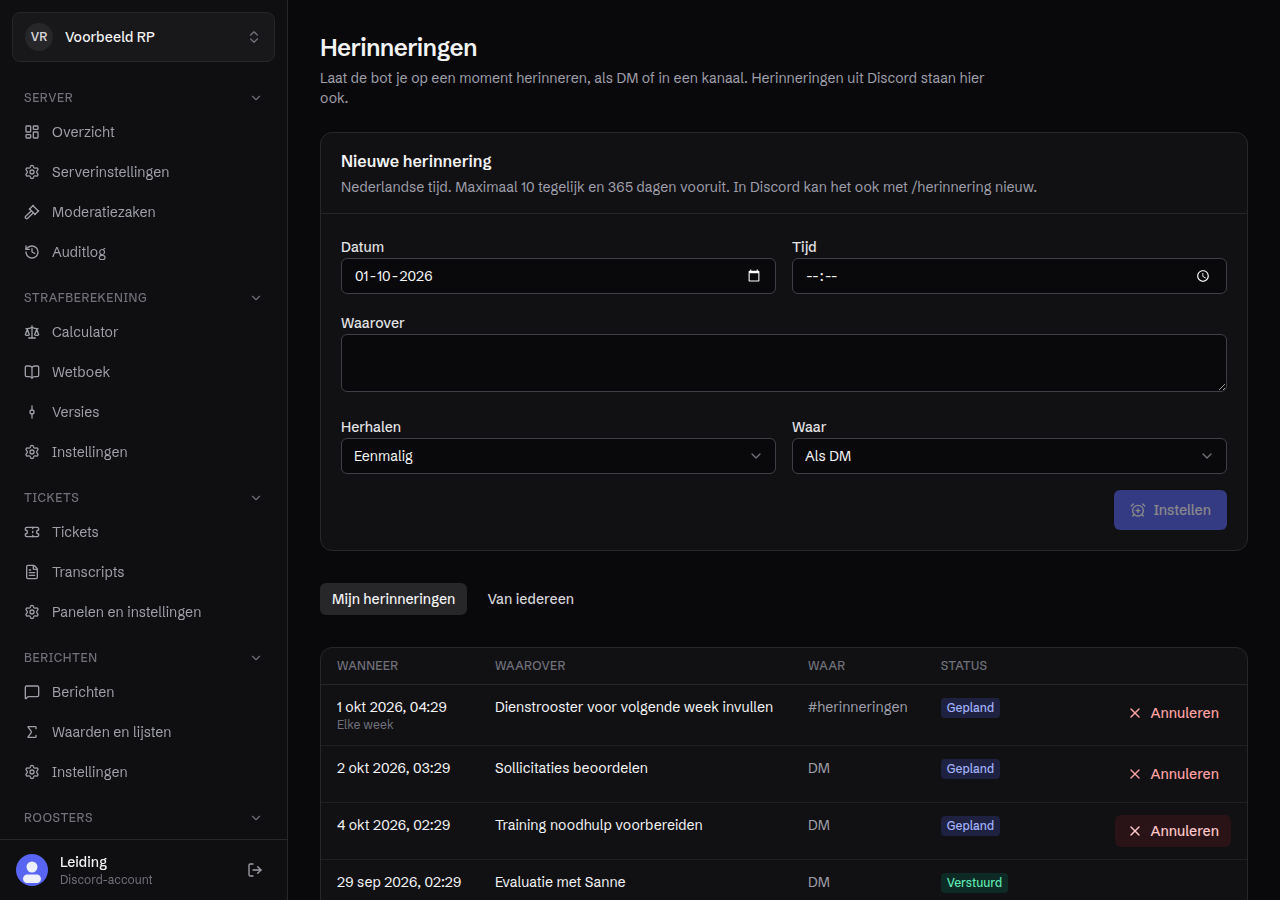The image size is (1280, 900).
Task: Click the Berichten chat bubble icon
Action: [x=32, y=692]
